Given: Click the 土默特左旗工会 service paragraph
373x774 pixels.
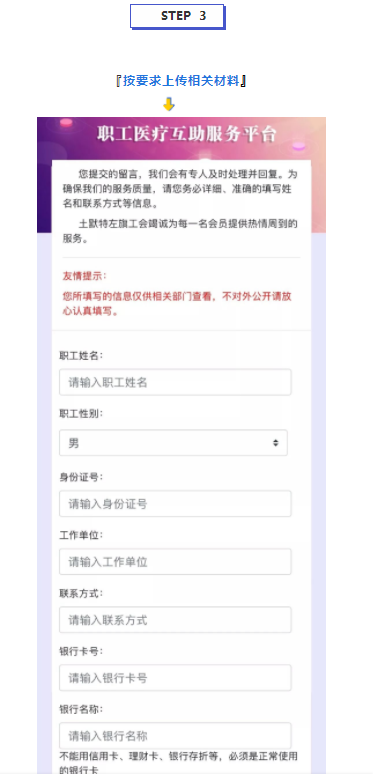Looking at the screenshot, I should (x=181, y=232).
